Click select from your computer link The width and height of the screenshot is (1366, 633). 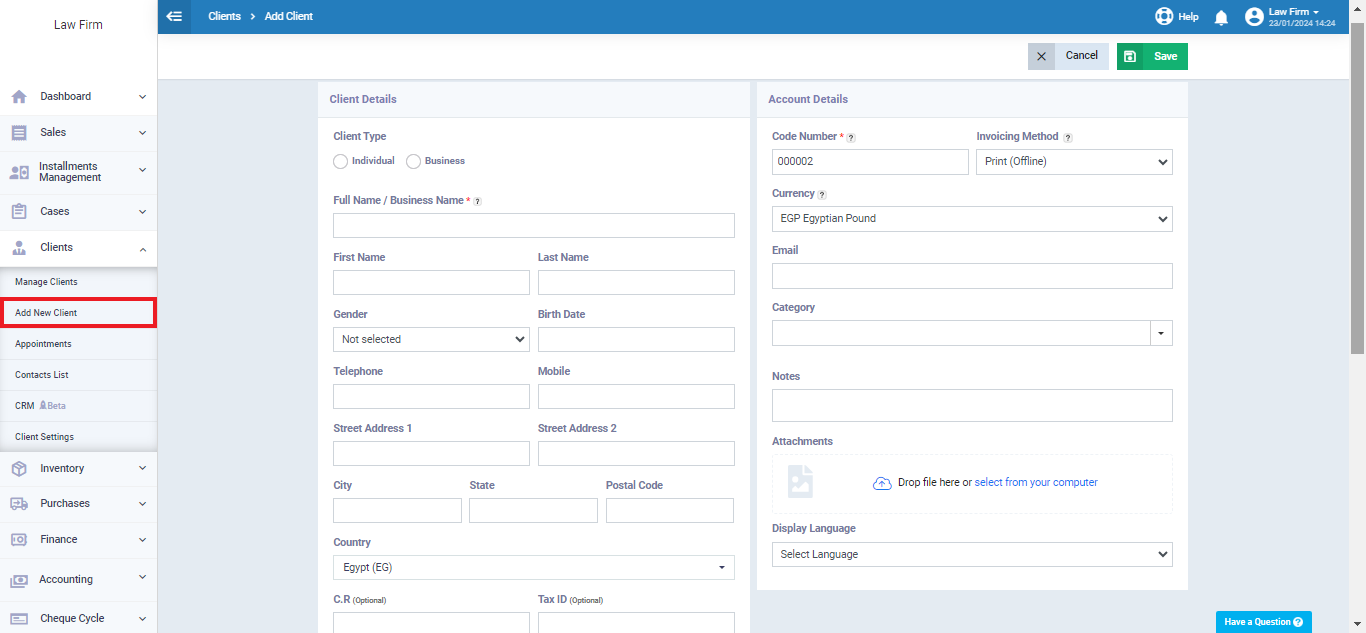[1036, 482]
